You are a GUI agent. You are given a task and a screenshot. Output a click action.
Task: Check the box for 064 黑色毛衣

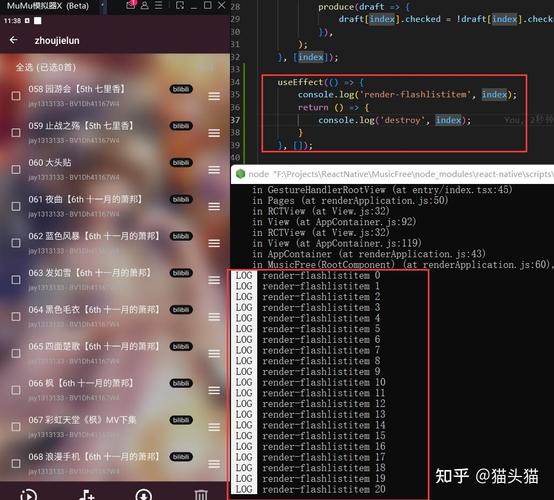point(16,316)
